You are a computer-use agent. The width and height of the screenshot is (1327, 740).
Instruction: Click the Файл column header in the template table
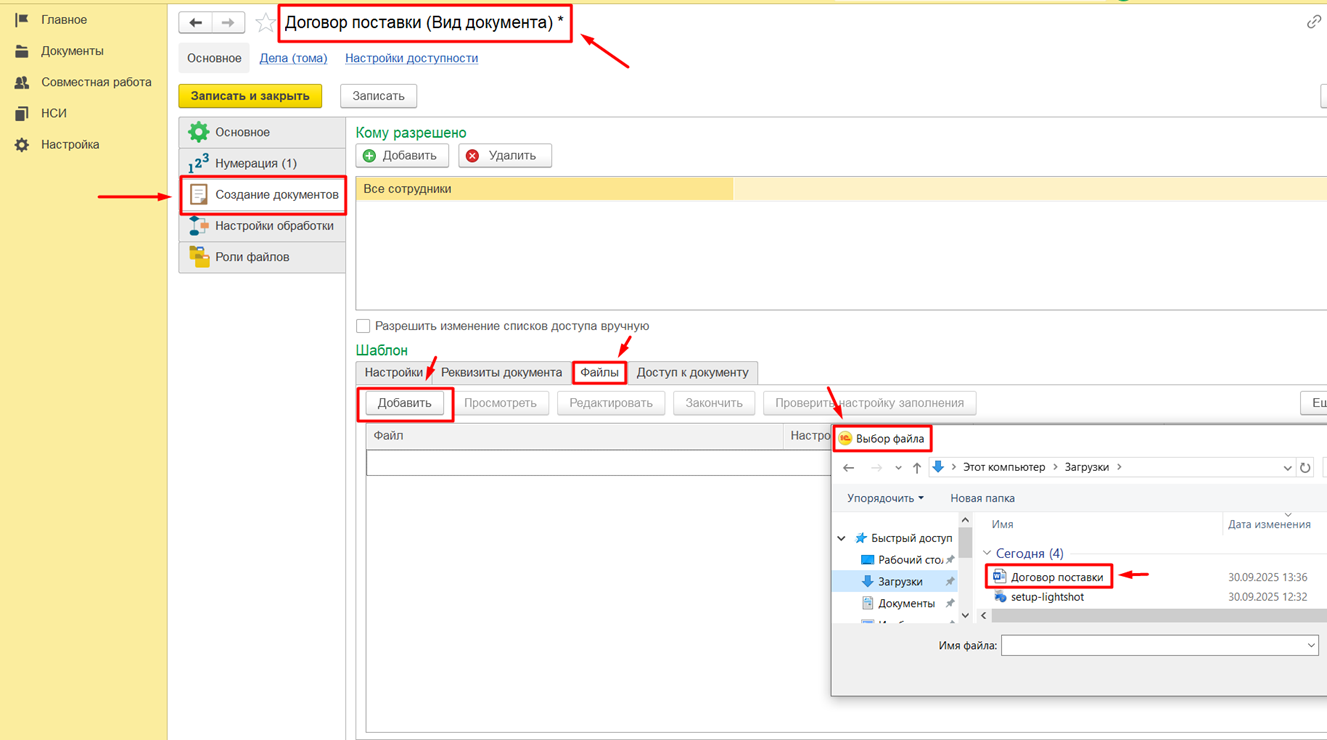coord(574,436)
